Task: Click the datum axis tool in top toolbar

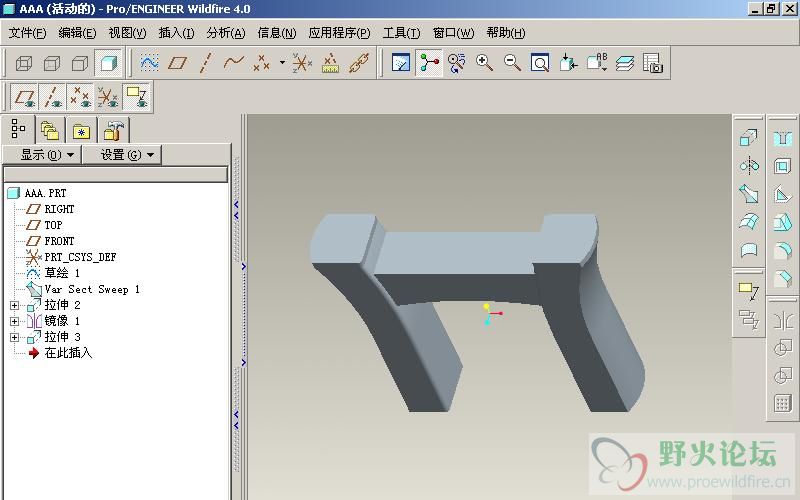Action: [x=205, y=63]
